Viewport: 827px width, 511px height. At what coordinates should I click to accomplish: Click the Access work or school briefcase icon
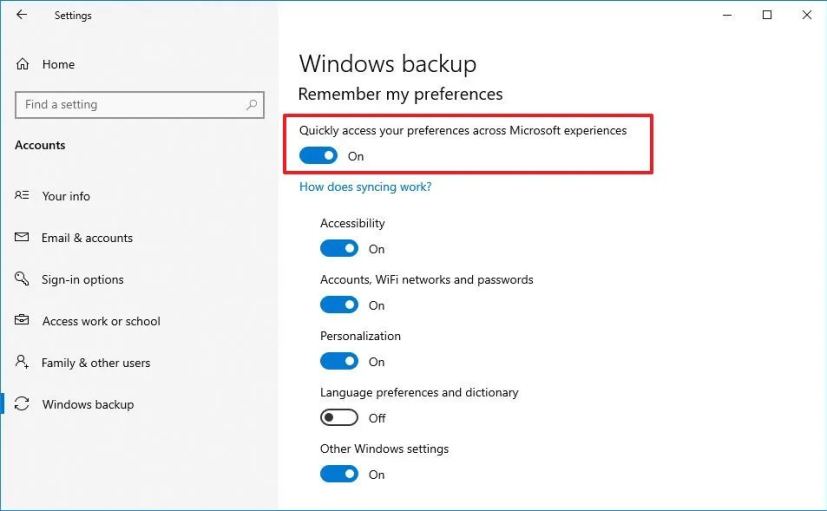coord(22,320)
